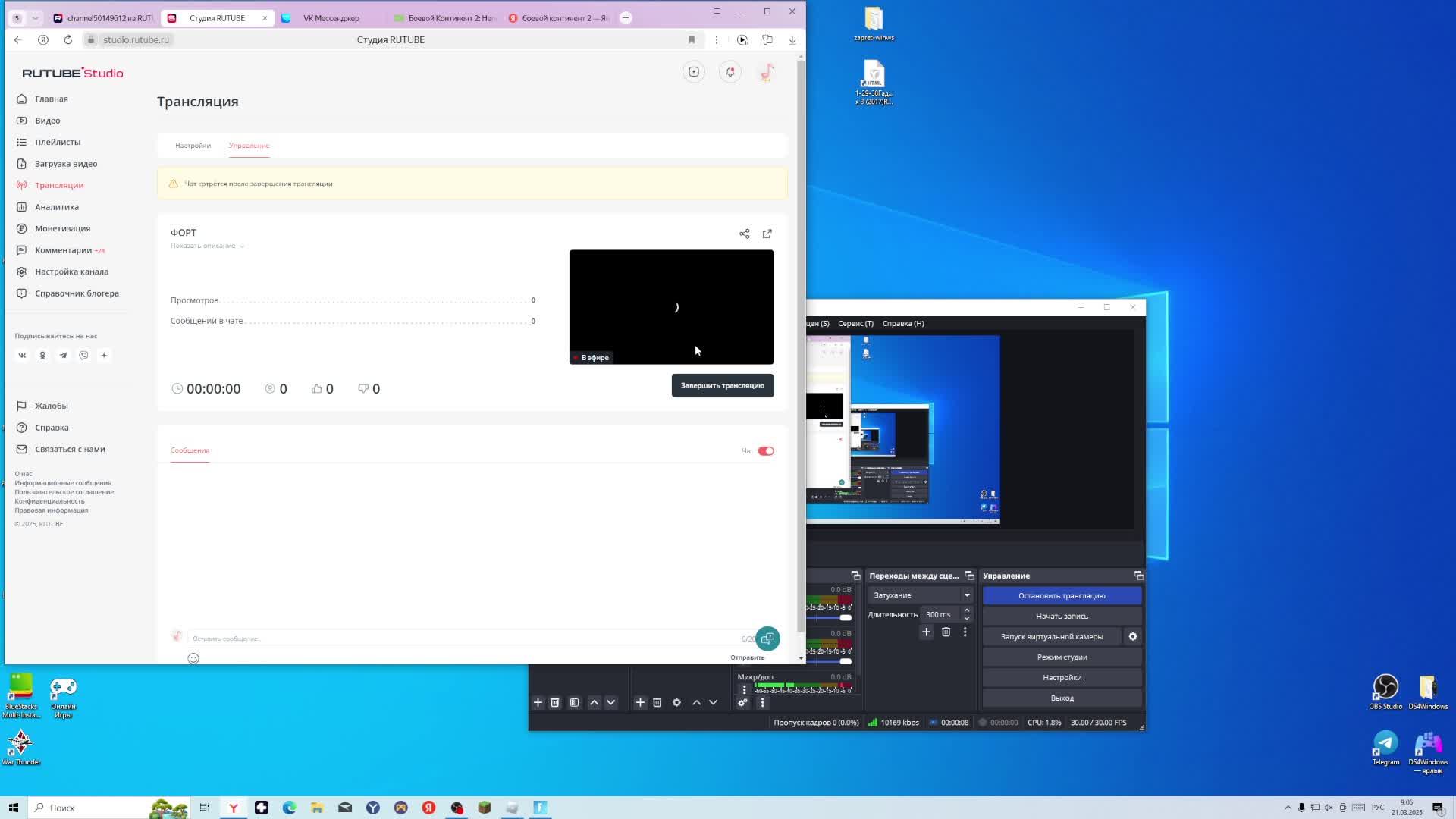1456x819 pixels.
Task: Add a new transition with plus icon
Action: (x=926, y=632)
